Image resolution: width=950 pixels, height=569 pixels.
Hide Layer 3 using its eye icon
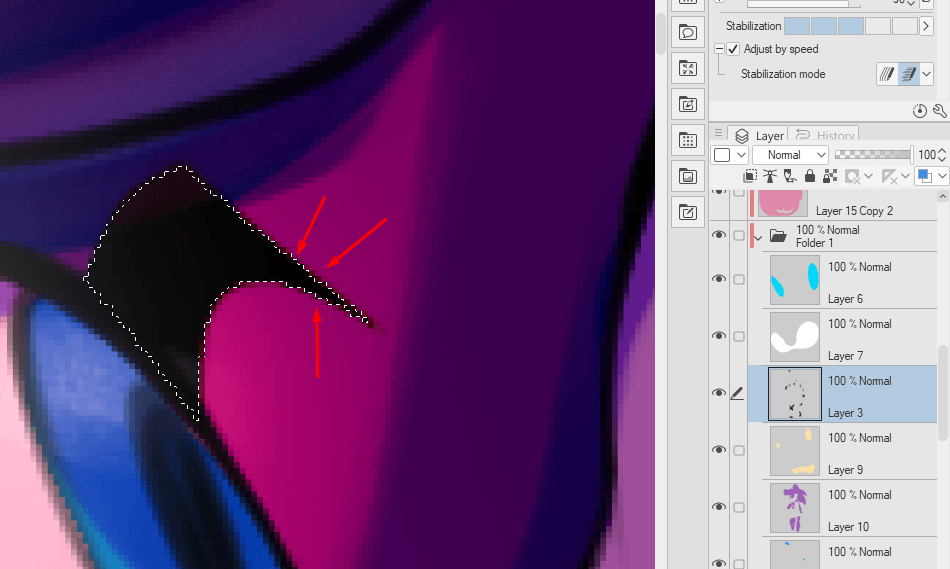click(x=719, y=393)
